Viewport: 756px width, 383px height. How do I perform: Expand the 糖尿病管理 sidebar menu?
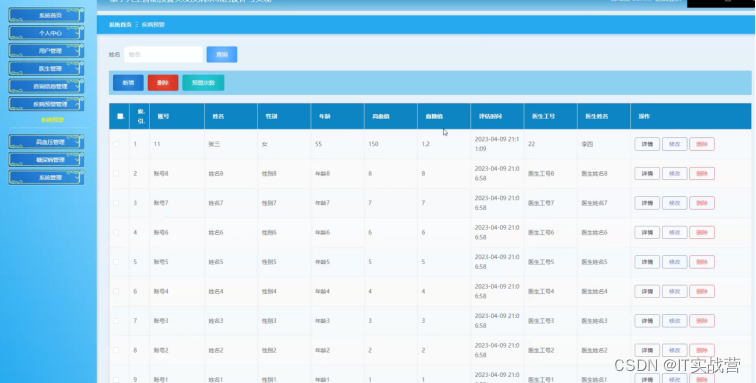46,160
